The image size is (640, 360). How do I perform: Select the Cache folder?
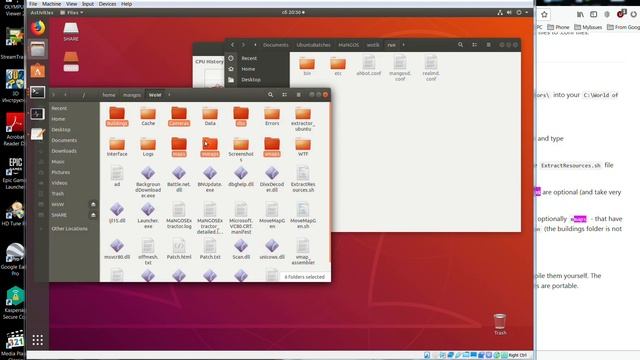(x=148, y=116)
